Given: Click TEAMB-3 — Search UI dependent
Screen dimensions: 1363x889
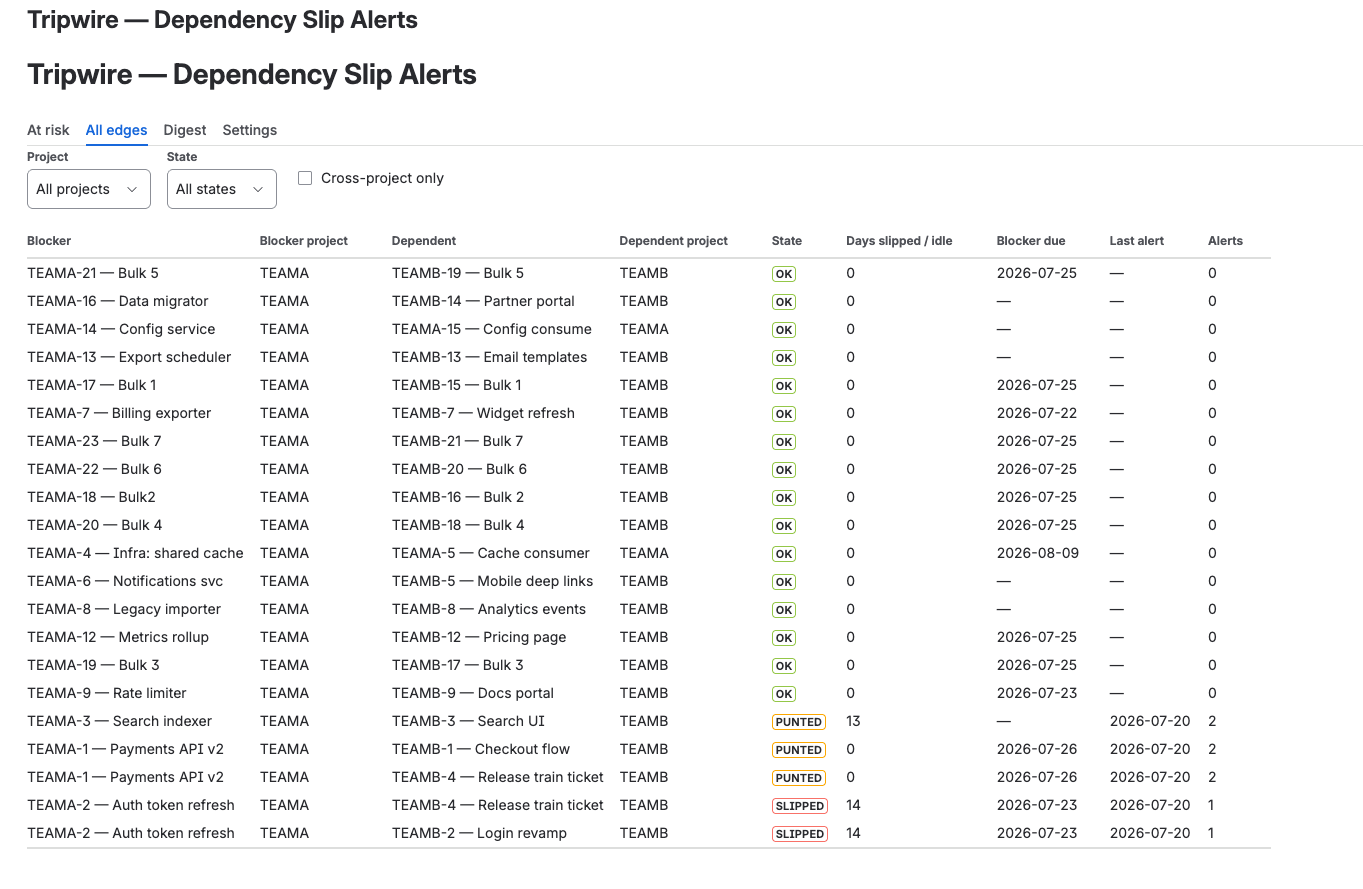Looking at the screenshot, I should point(468,721).
